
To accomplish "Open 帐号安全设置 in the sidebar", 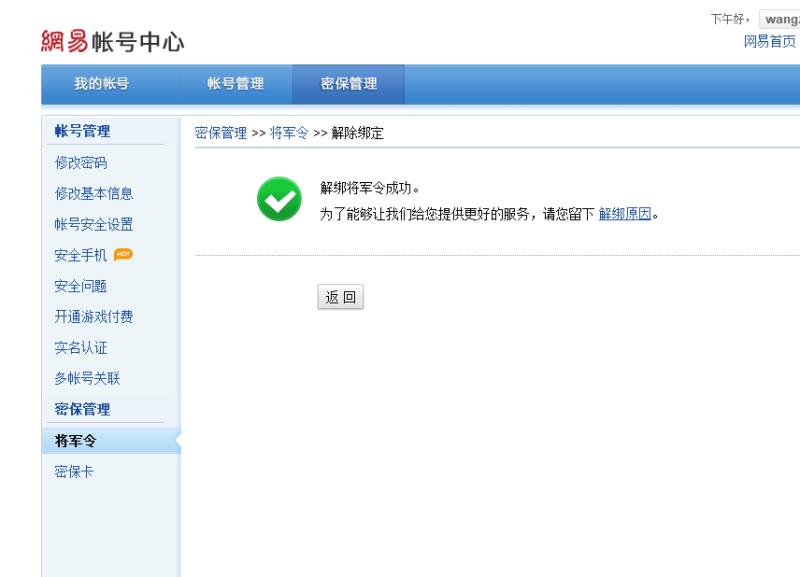I will pos(93,224).
